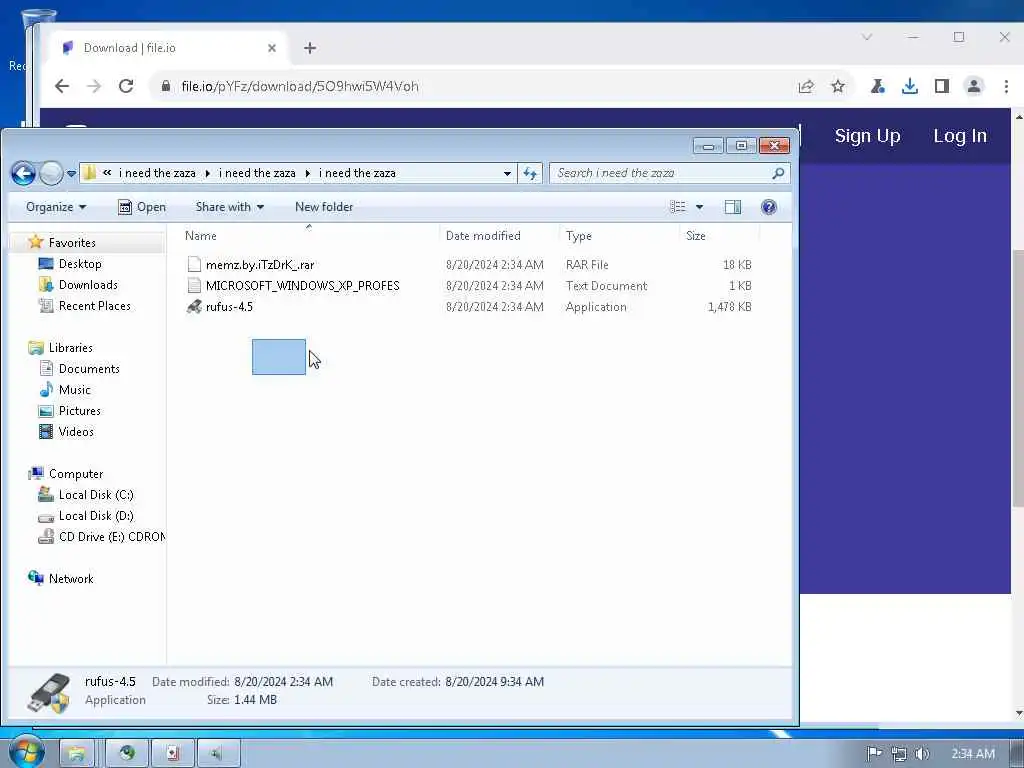
Task: Open Explorer help icon
Action: [x=769, y=207]
